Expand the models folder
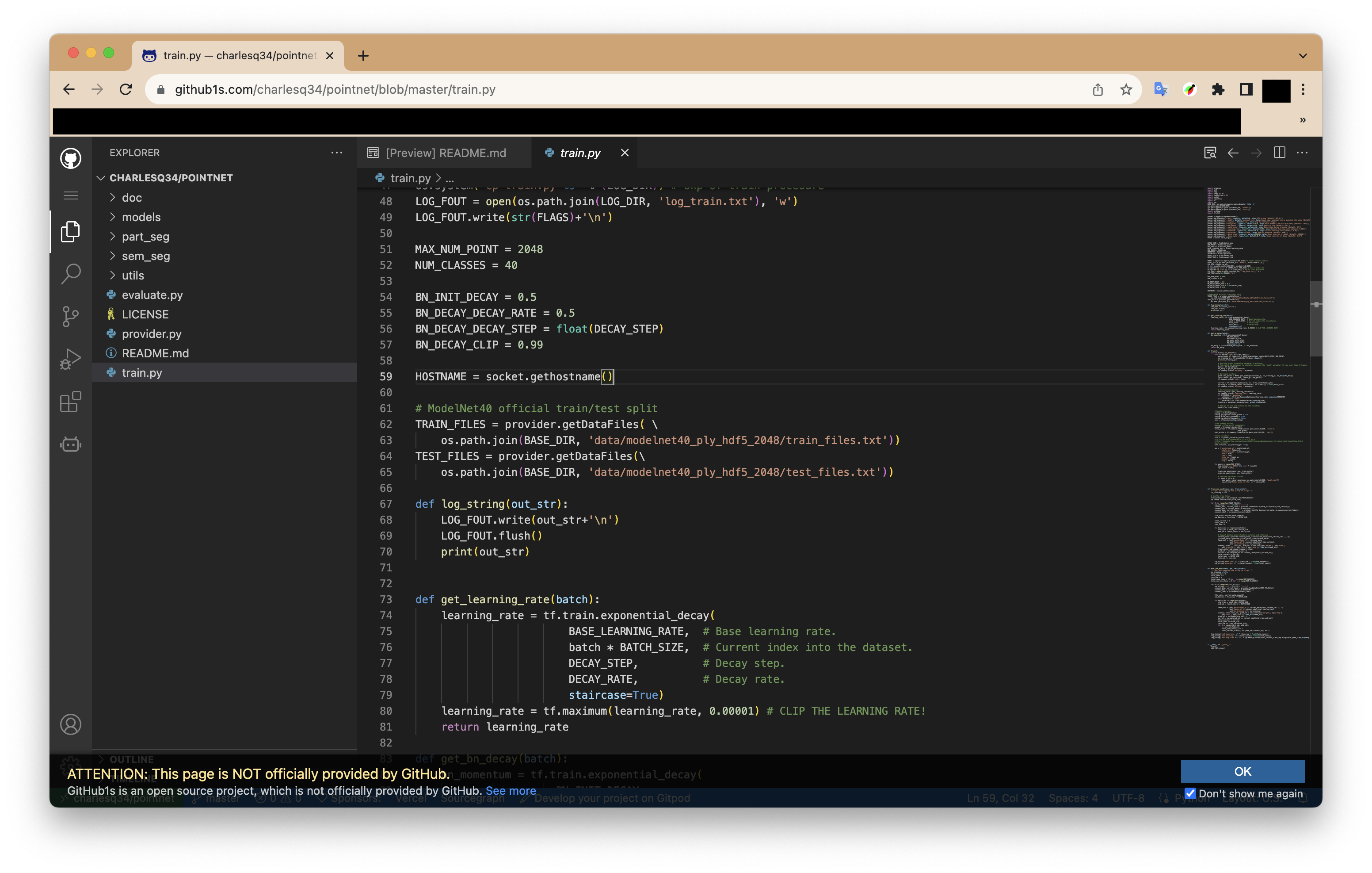The image size is (1372, 873). click(x=141, y=217)
